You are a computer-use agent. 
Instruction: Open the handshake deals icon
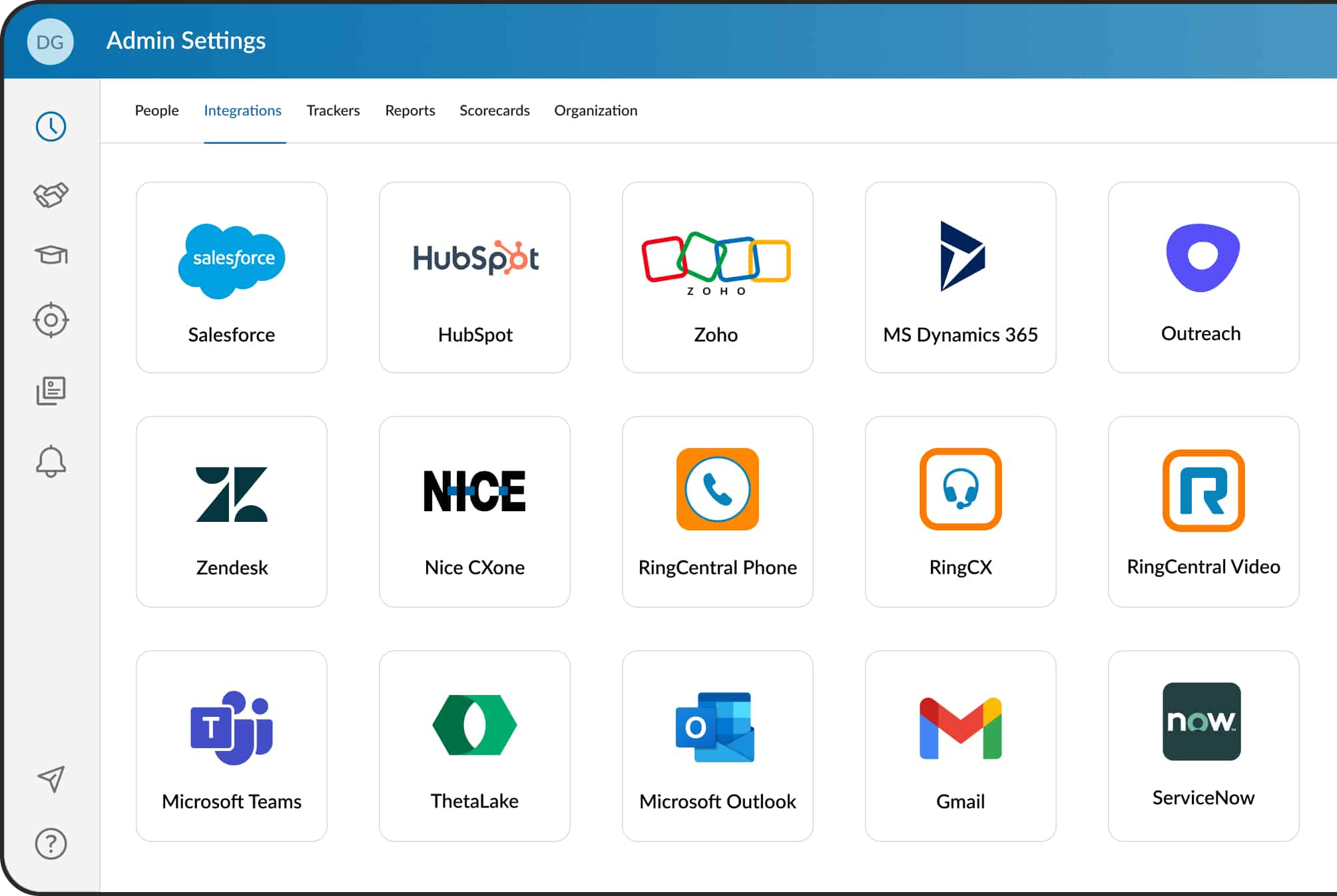(51, 194)
